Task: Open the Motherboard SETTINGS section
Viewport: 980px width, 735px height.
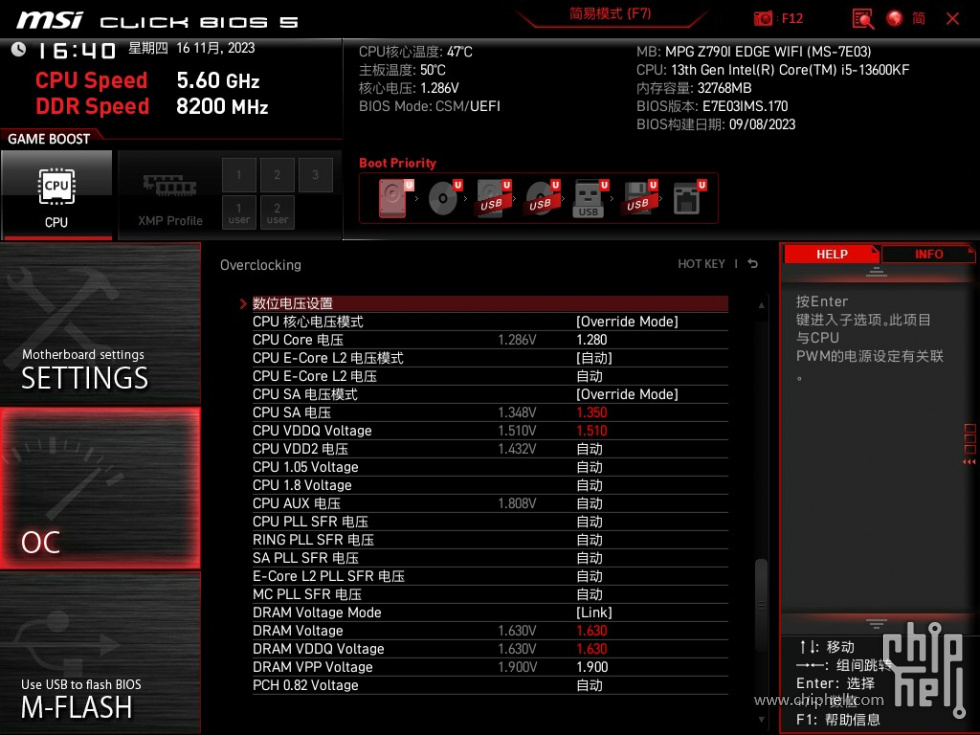Action: pos(100,324)
